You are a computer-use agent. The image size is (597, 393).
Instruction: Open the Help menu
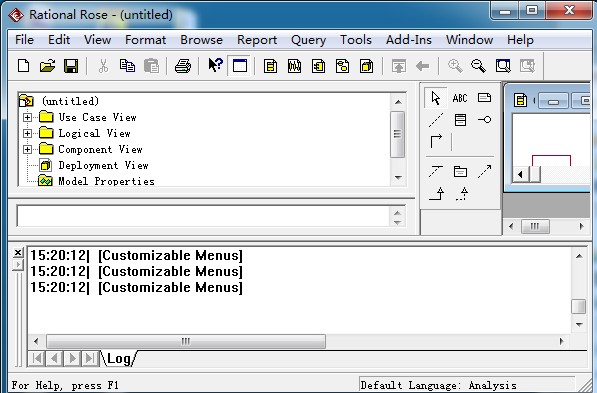click(x=520, y=40)
